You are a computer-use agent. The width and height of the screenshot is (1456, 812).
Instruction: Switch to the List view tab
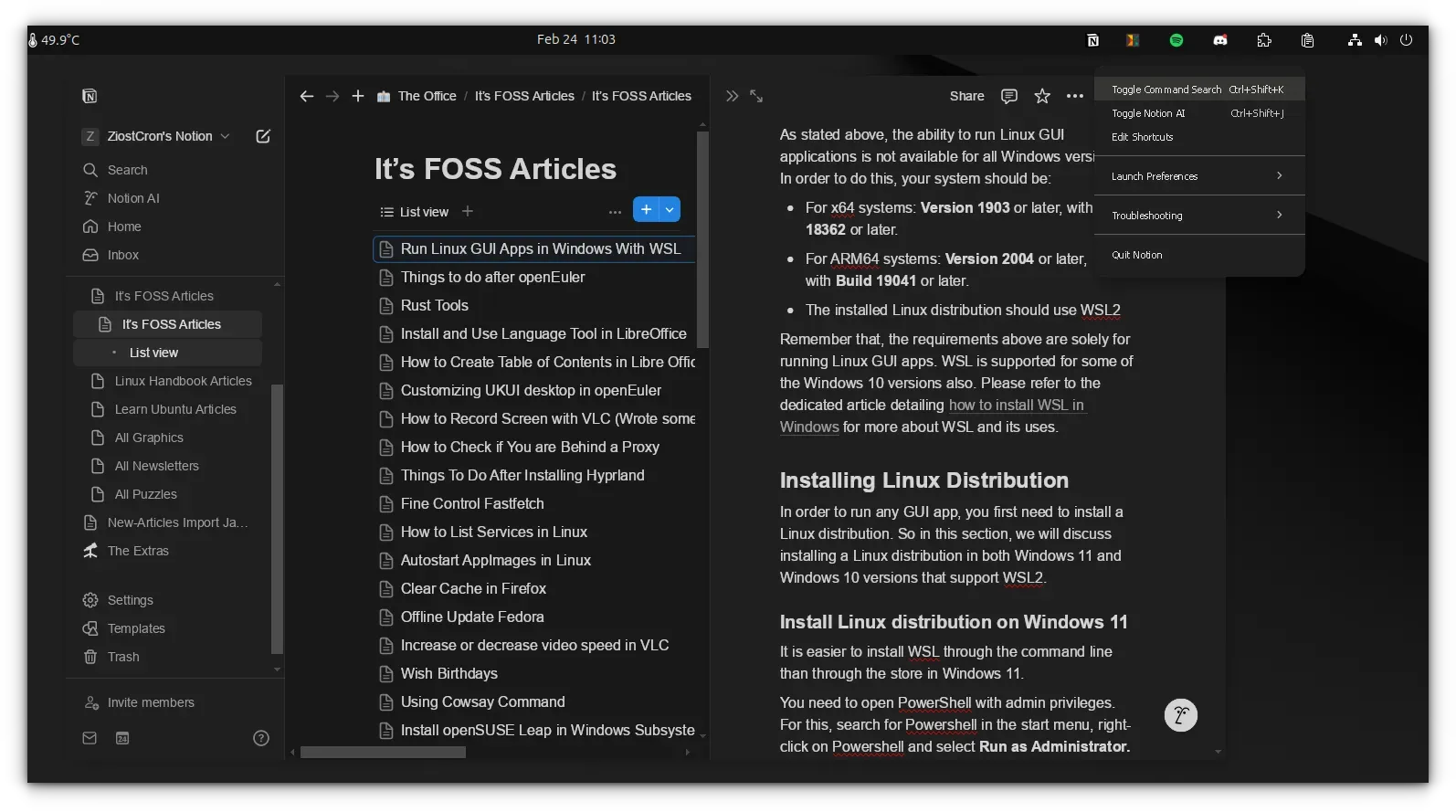(x=415, y=212)
